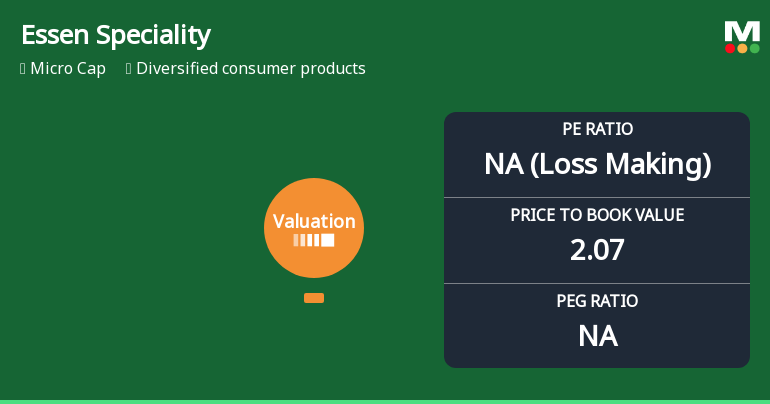Viewport: 770px width, 404px height.
Task: Select the Diversified consumer products label
Action: [251, 69]
